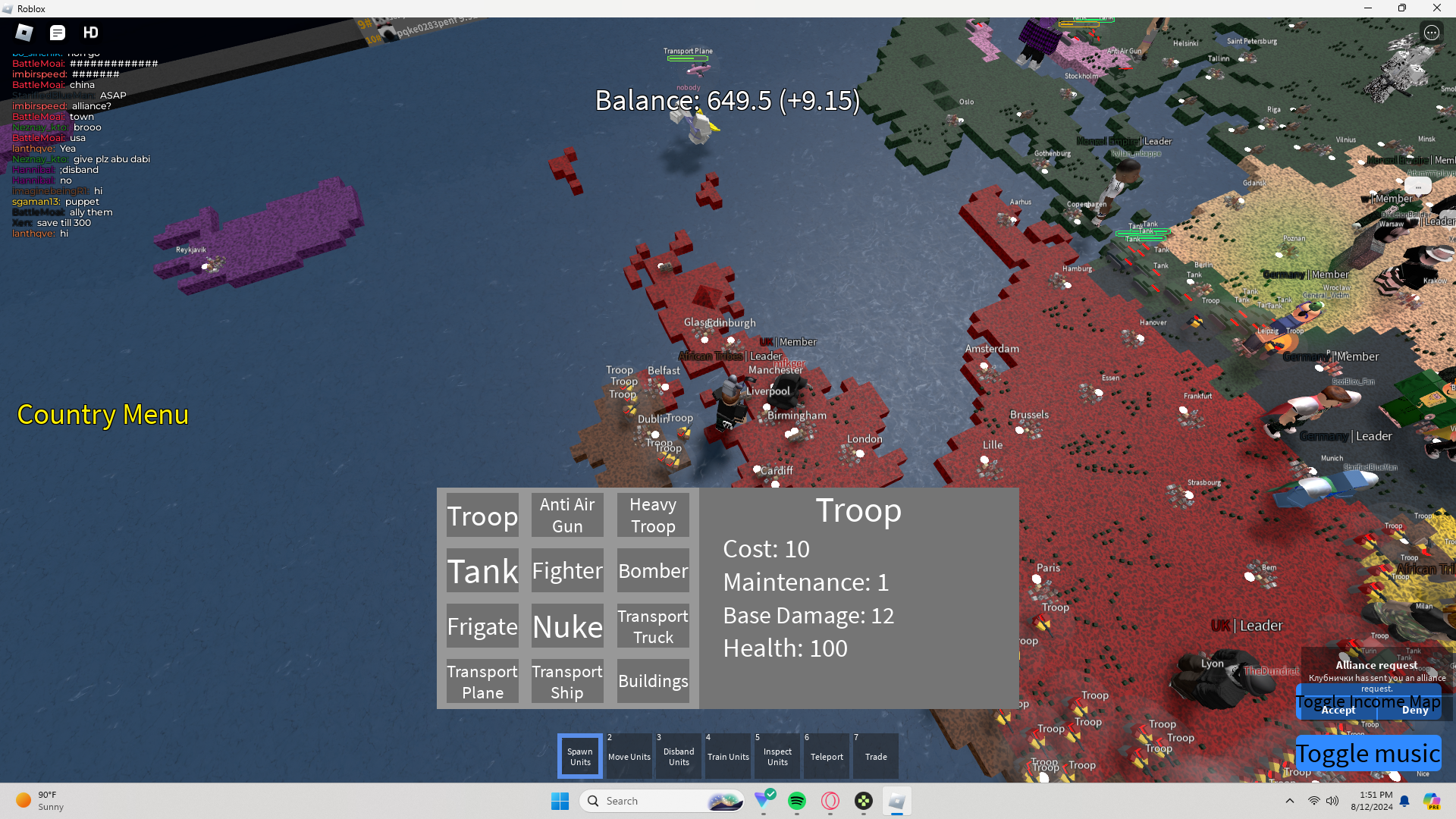This screenshot has width=1456, height=819.
Task: Open the Country Menu
Action: (x=102, y=415)
